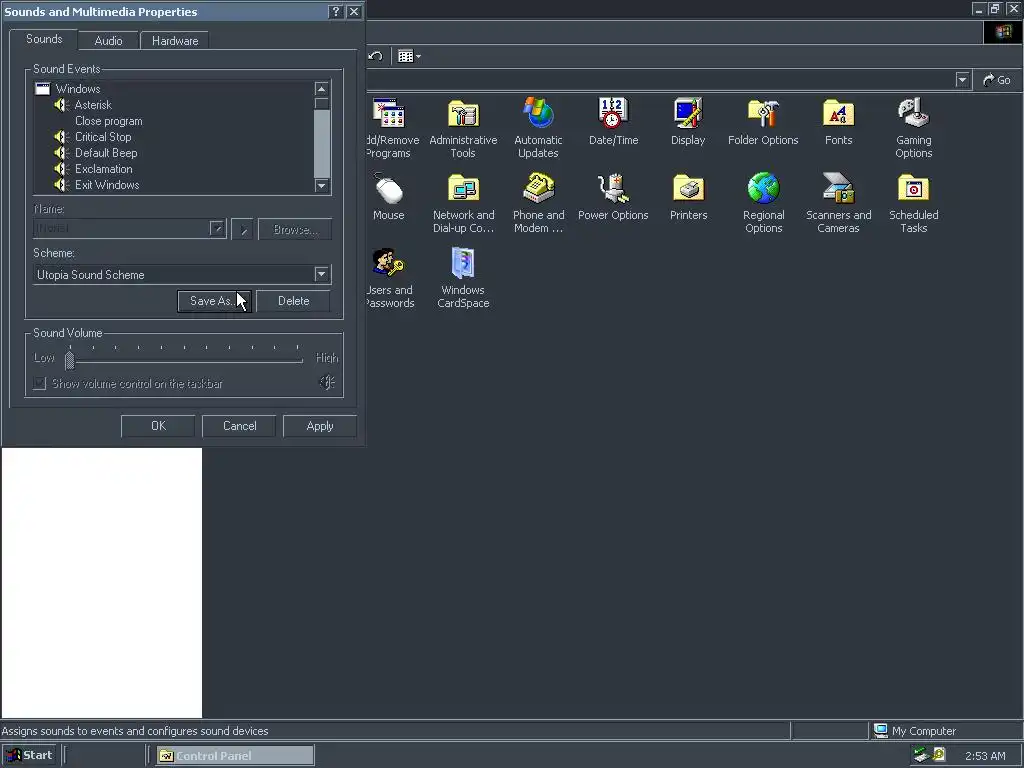Open the address bar dropdown arrow
Image resolution: width=1024 pixels, height=768 pixels.
coord(962,80)
